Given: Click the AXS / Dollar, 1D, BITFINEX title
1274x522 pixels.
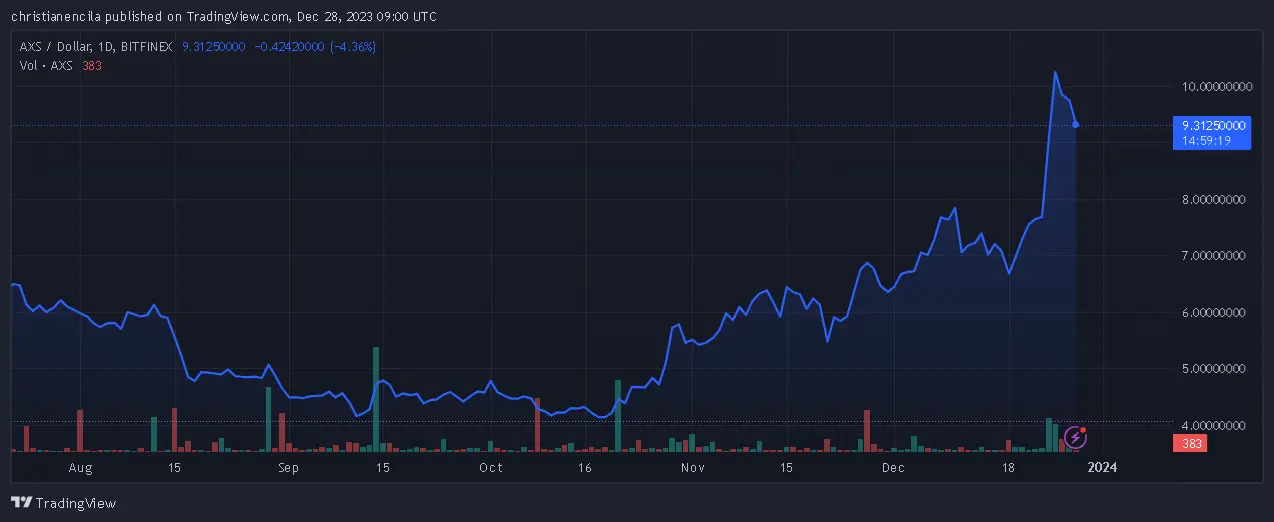Looking at the screenshot, I should (97, 47).
